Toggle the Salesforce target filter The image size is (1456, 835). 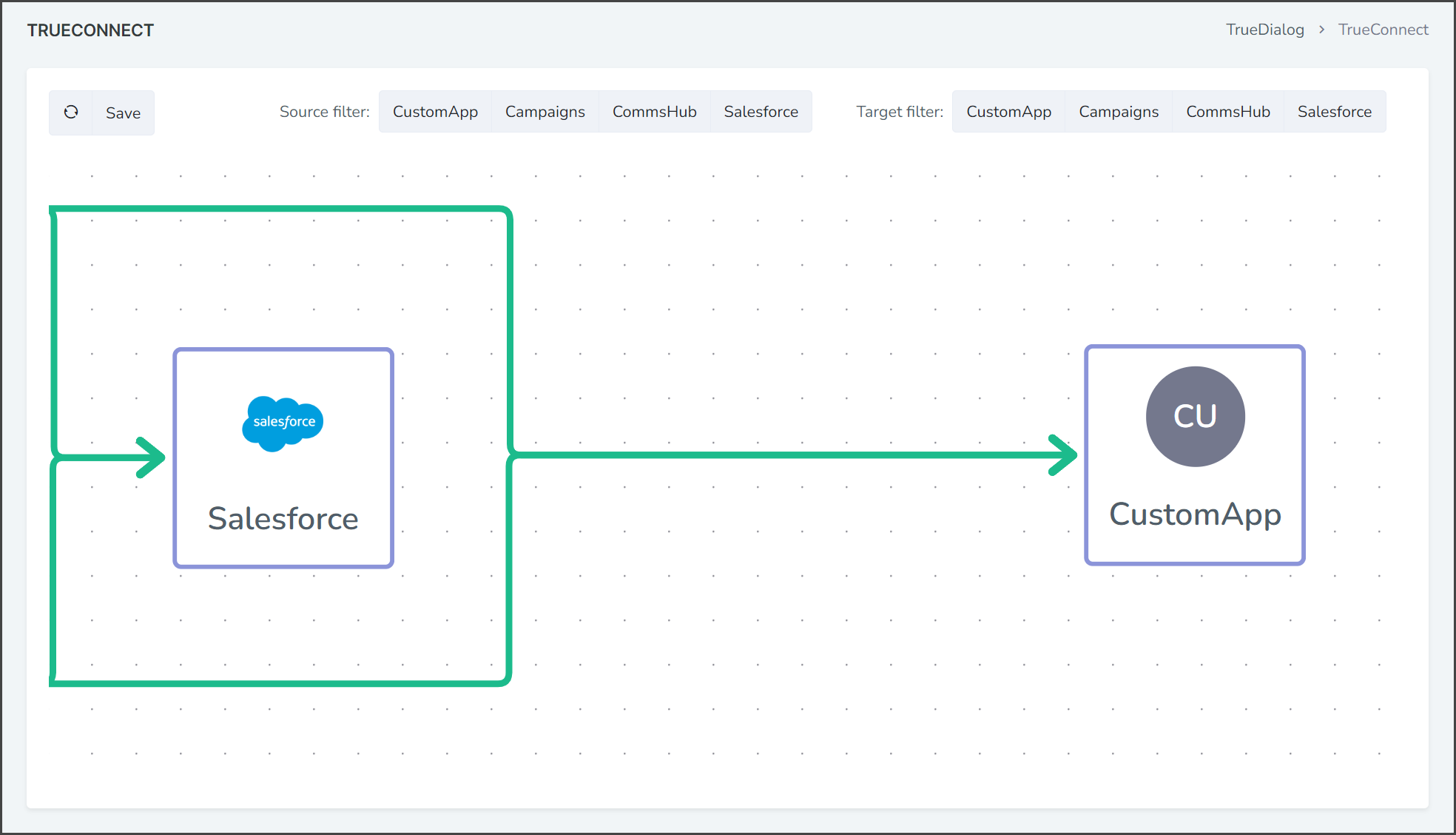pyautogui.click(x=1335, y=112)
